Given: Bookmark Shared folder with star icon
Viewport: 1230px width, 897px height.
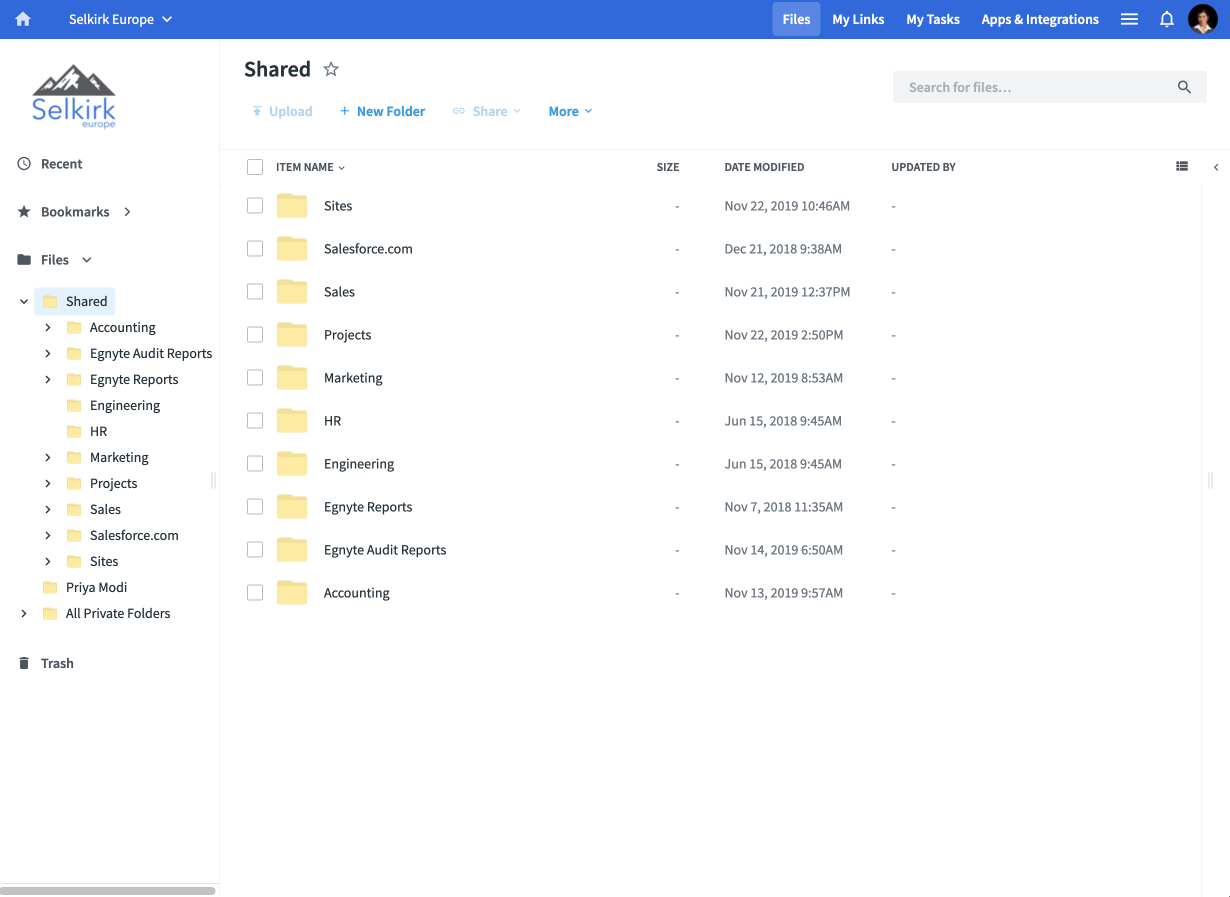Looking at the screenshot, I should coord(331,69).
